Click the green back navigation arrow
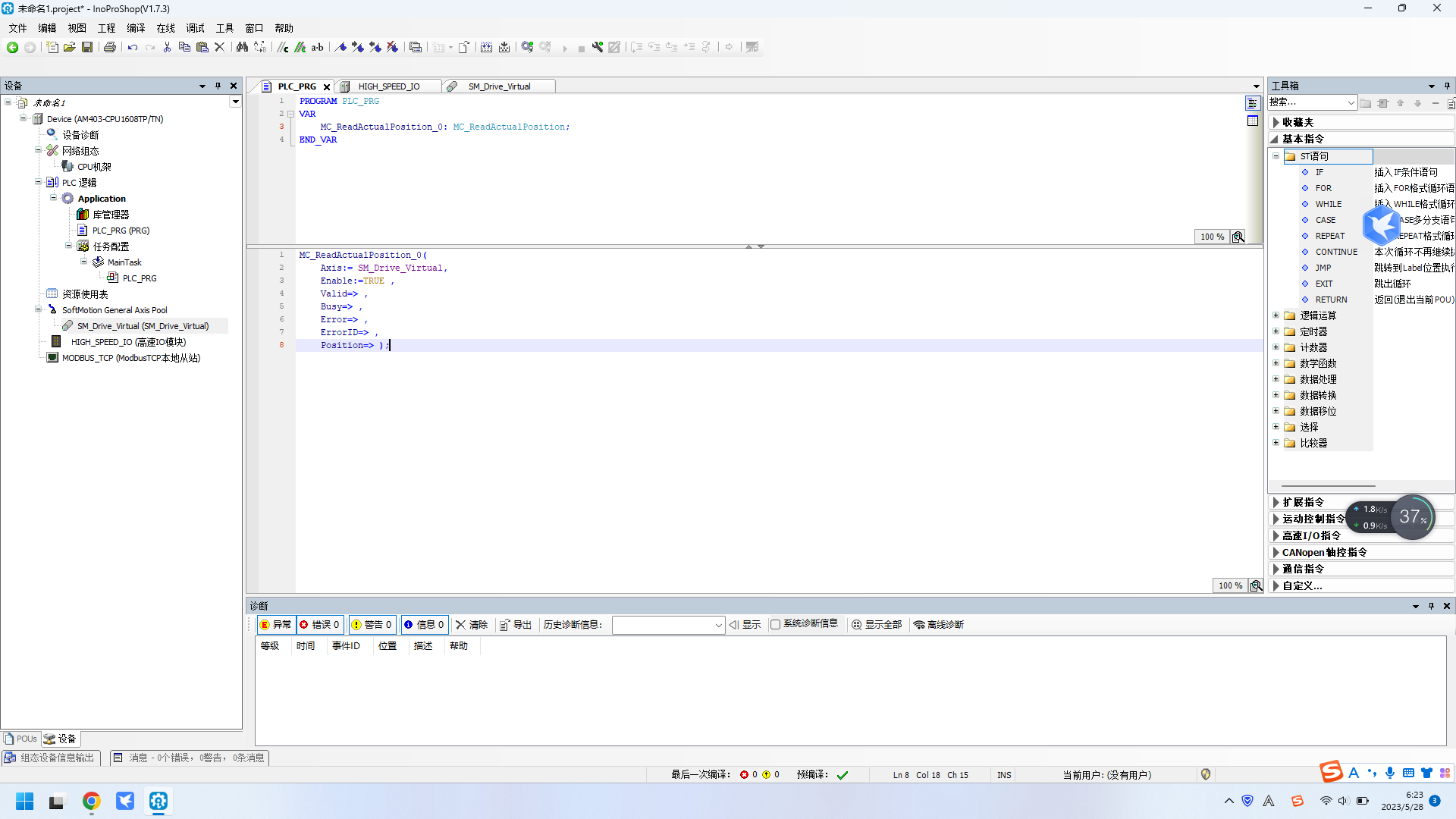1456x819 pixels. pos(12,47)
